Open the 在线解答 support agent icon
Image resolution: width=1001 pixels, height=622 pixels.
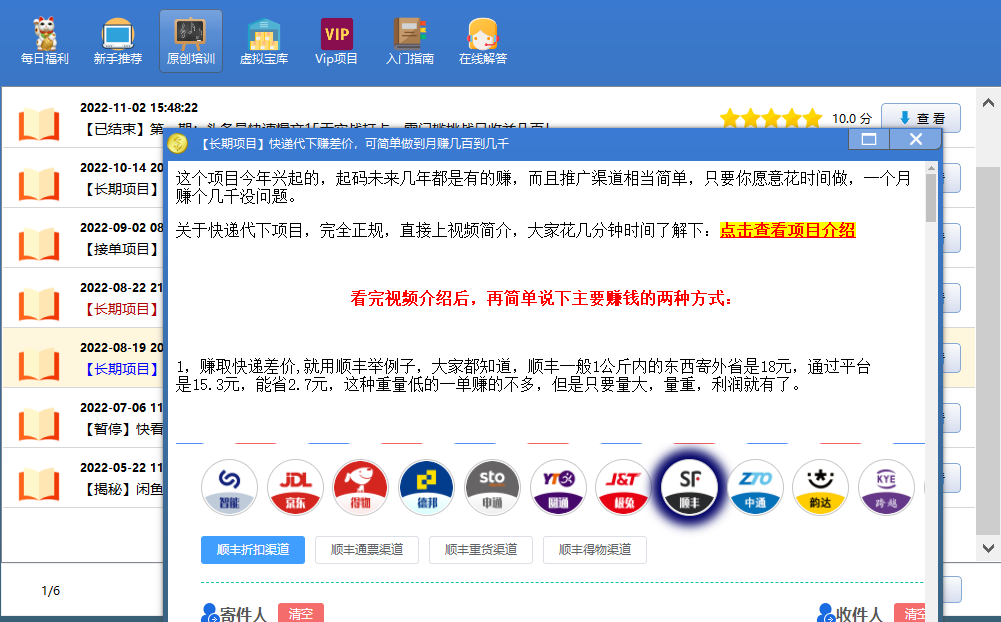click(x=483, y=34)
